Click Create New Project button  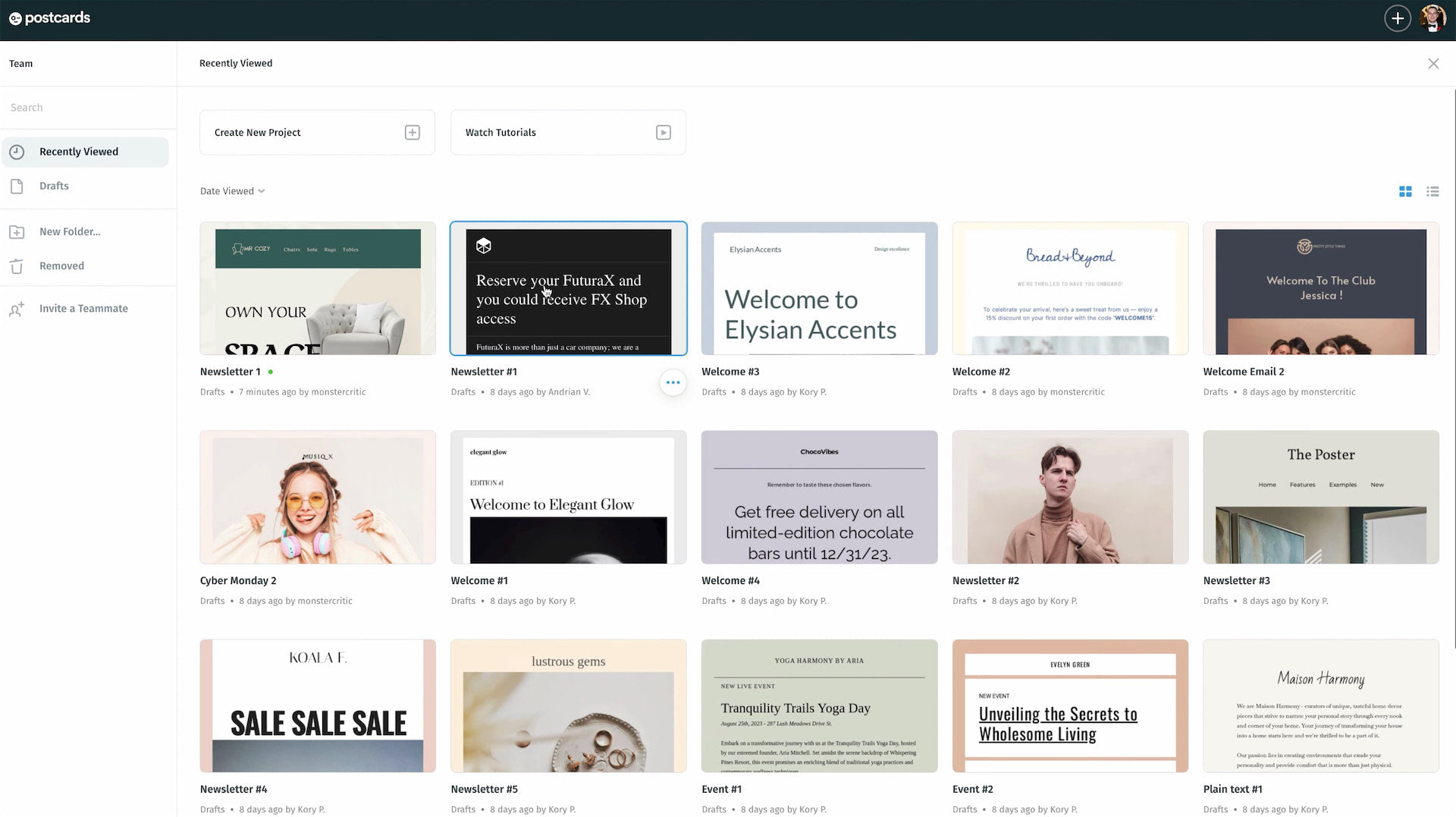(x=317, y=133)
